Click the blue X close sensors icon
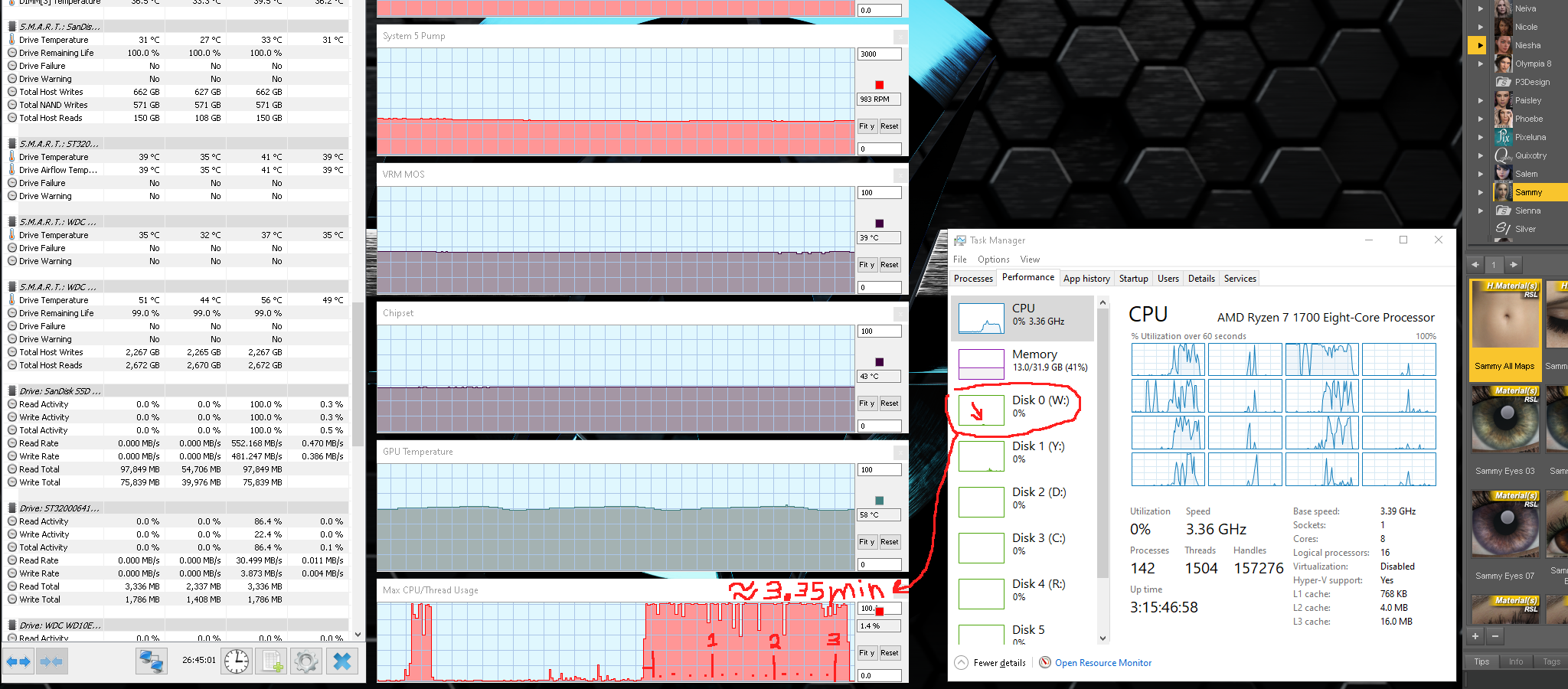The height and width of the screenshot is (689, 1568). (342, 661)
